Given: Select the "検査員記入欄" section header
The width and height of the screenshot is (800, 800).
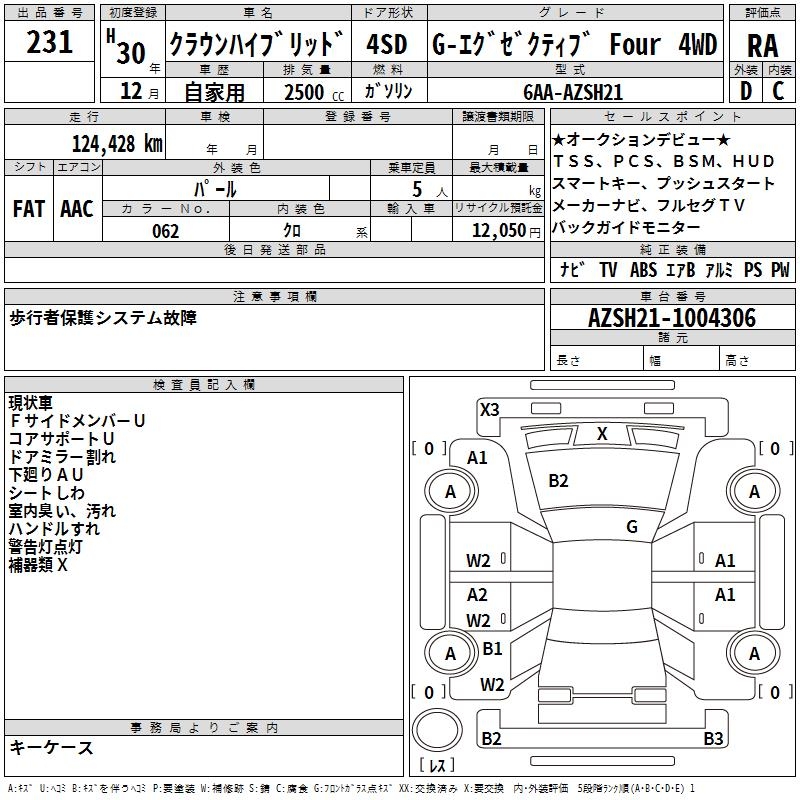Looking at the screenshot, I should [204, 385].
